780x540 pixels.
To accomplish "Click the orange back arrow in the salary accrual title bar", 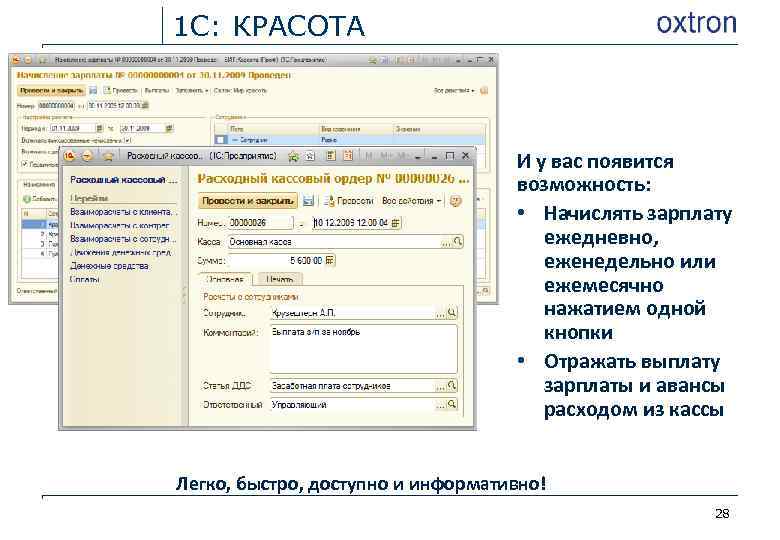I will [28, 60].
